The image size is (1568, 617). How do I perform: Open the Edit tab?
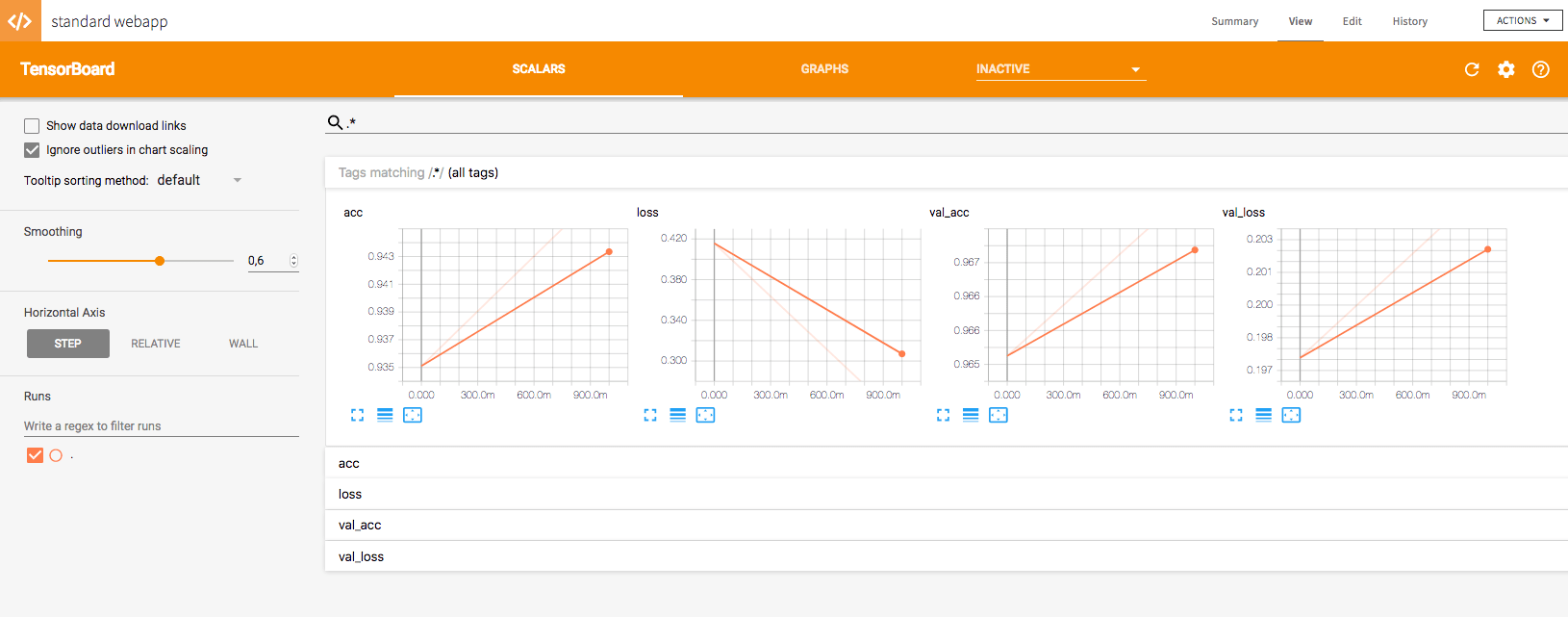pos(1353,21)
